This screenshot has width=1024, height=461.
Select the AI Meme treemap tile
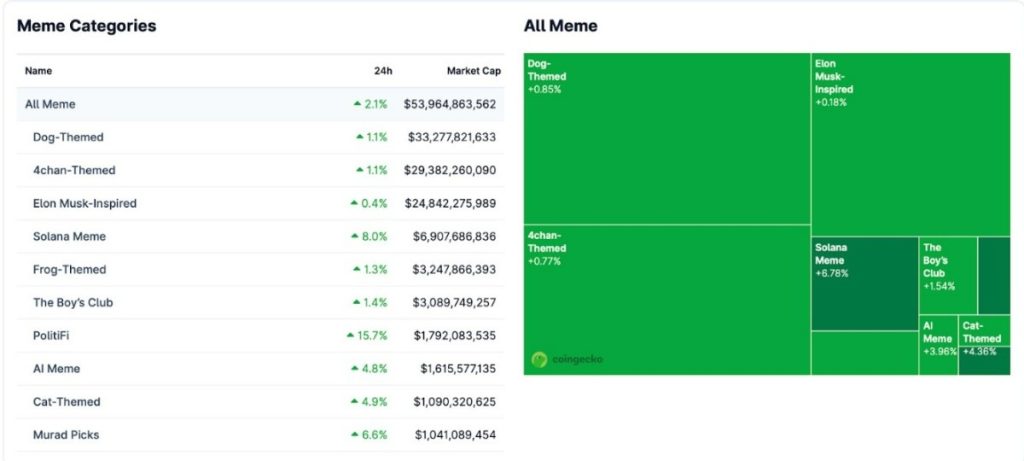[x=938, y=345]
